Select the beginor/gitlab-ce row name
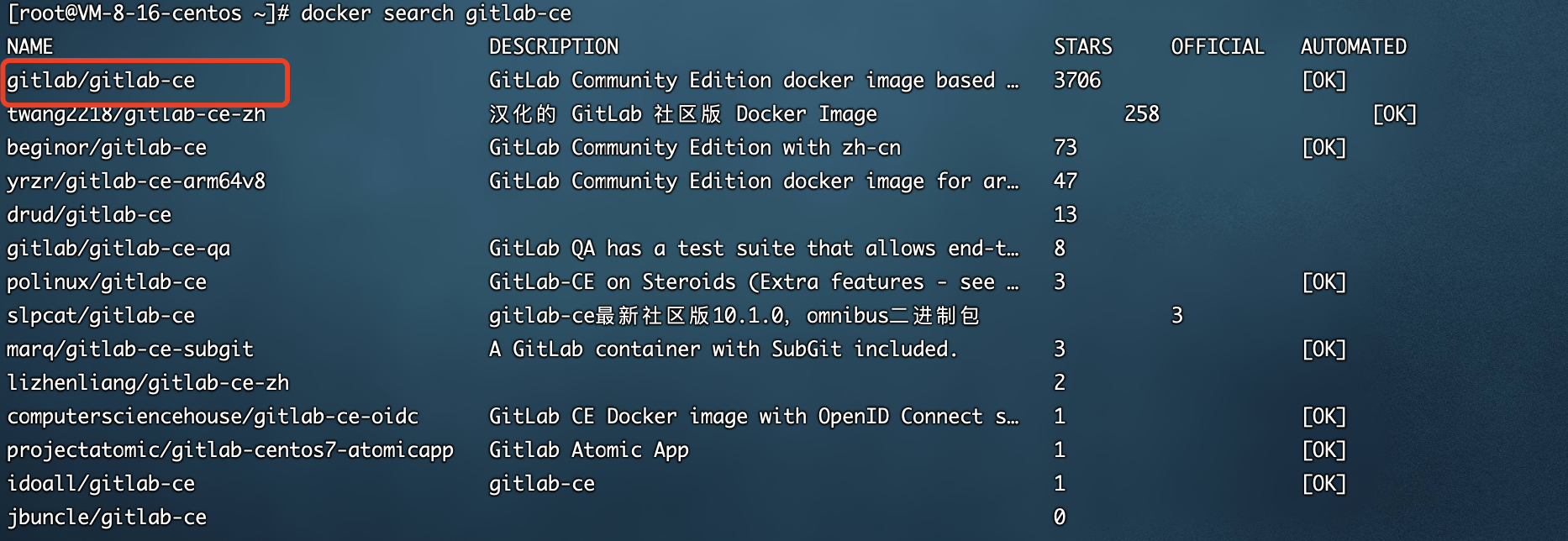This screenshot has width=1568, height=541. (x=107, y=148)
